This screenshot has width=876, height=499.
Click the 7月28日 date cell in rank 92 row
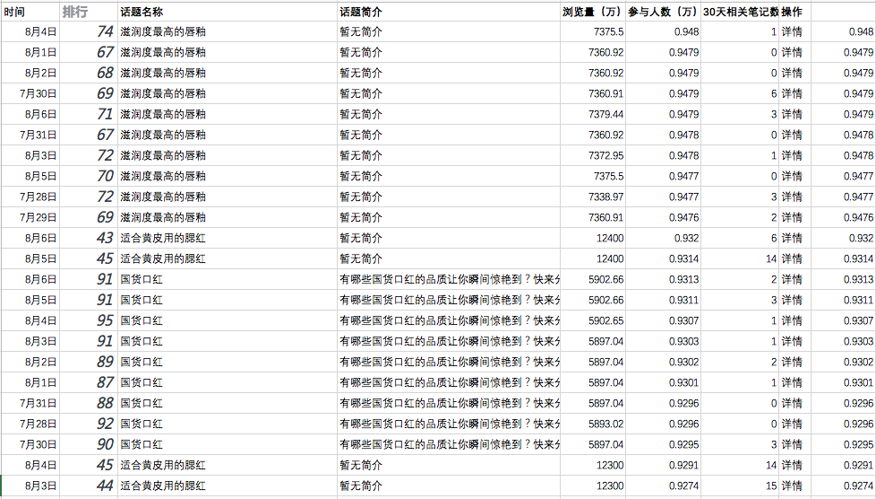coord(30,424)
